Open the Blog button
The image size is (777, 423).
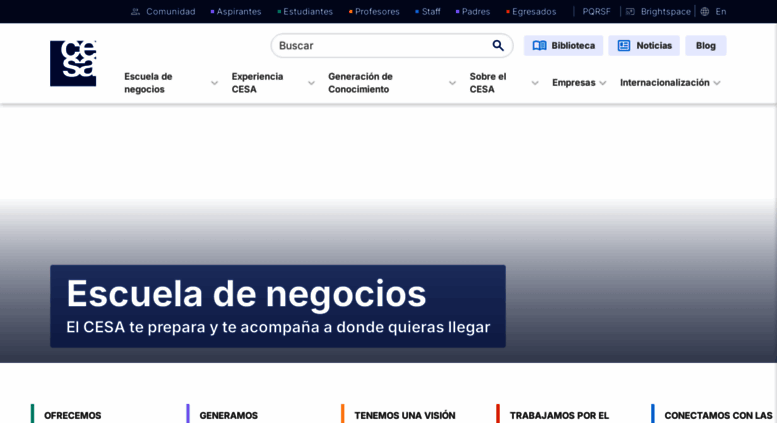point(706,46)
